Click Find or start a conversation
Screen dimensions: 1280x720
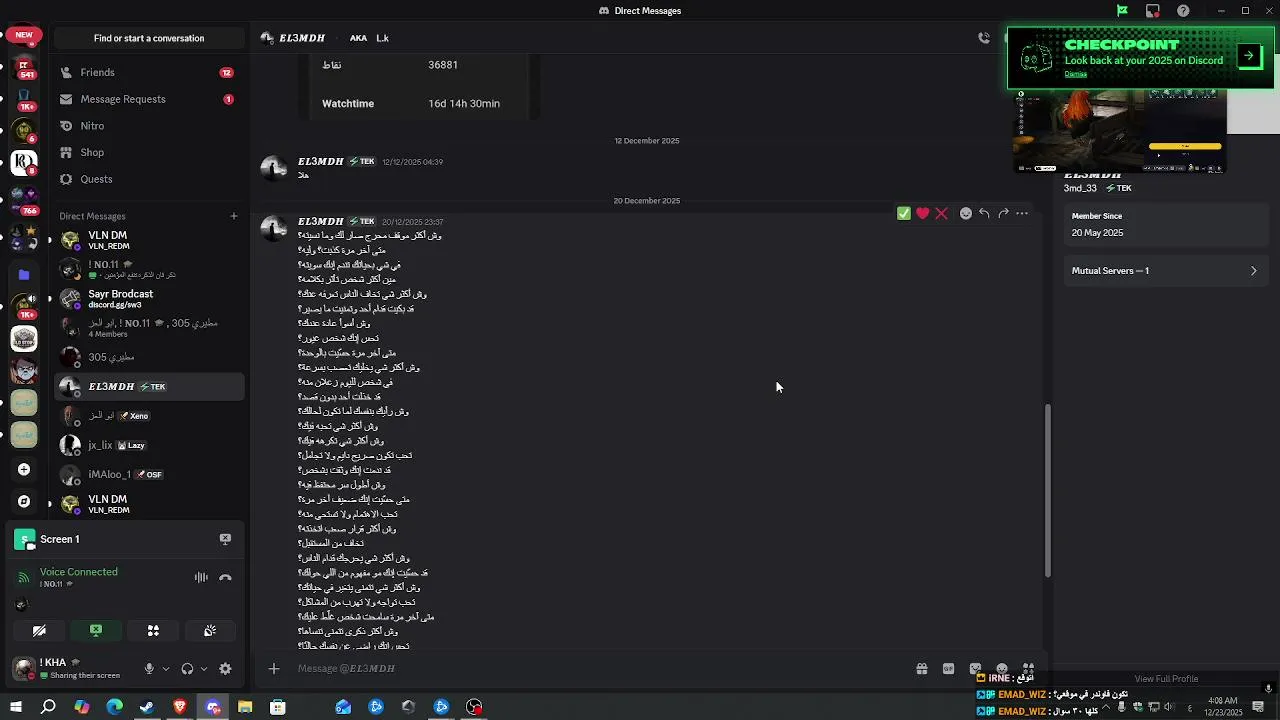coord(149,38)
